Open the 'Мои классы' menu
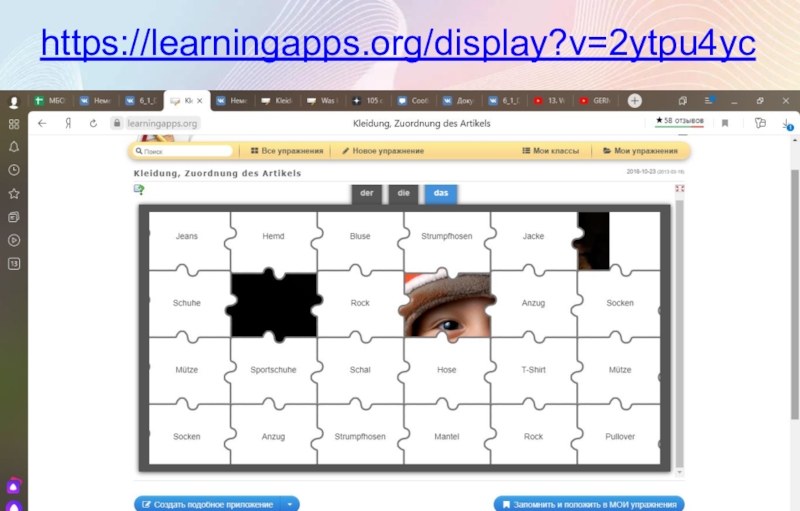 click(550, 151)
